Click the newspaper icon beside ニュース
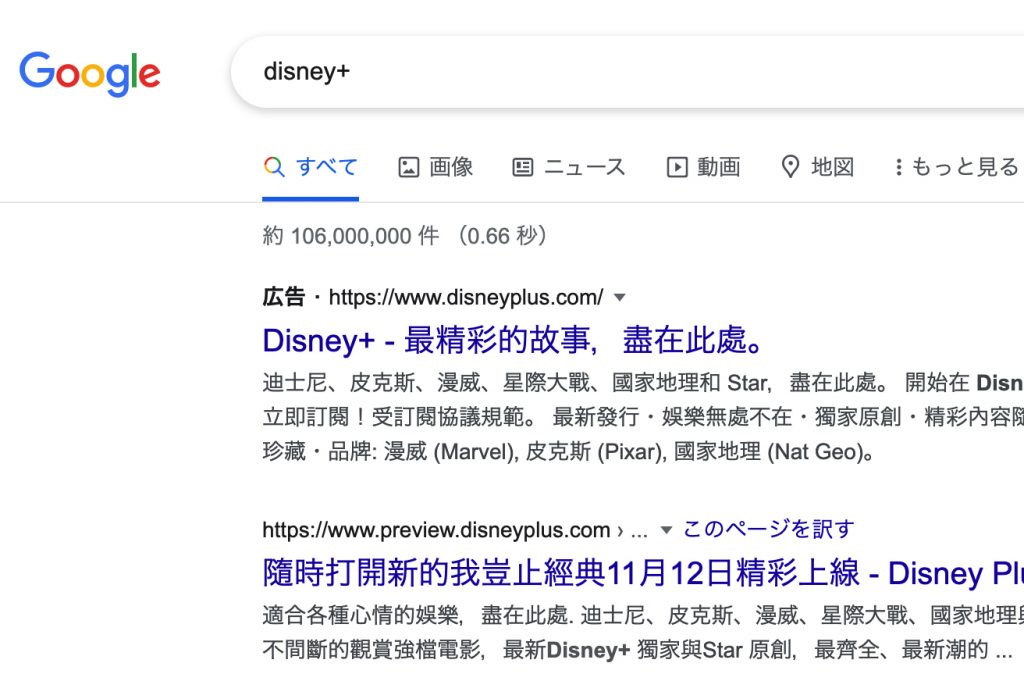 (x=522, y=168)
